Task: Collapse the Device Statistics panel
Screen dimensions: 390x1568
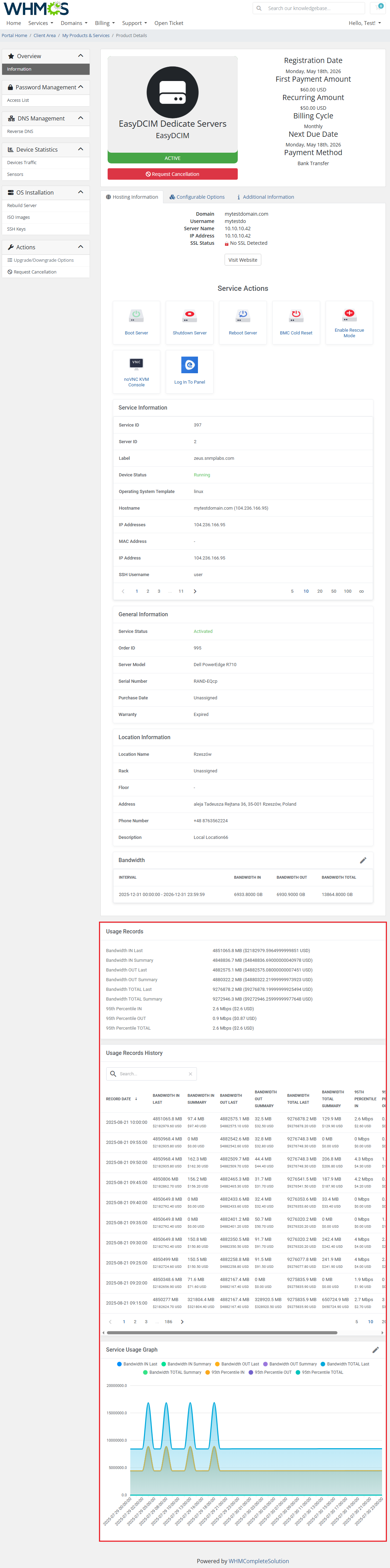Action: click(x=80, y=149)
